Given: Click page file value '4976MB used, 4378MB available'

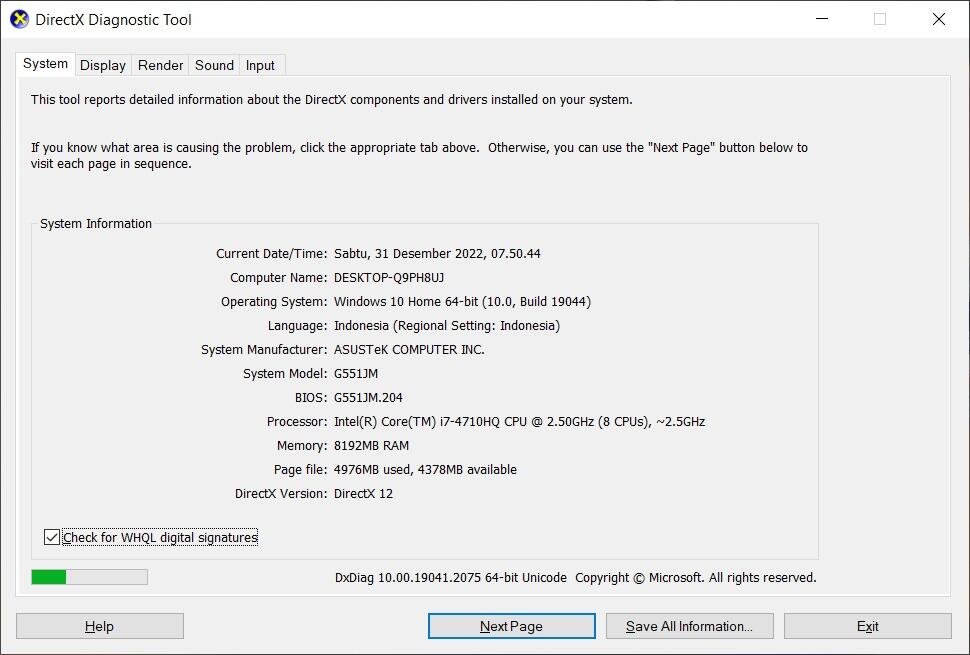Looking at the screenshot, I should coord(425,470).
